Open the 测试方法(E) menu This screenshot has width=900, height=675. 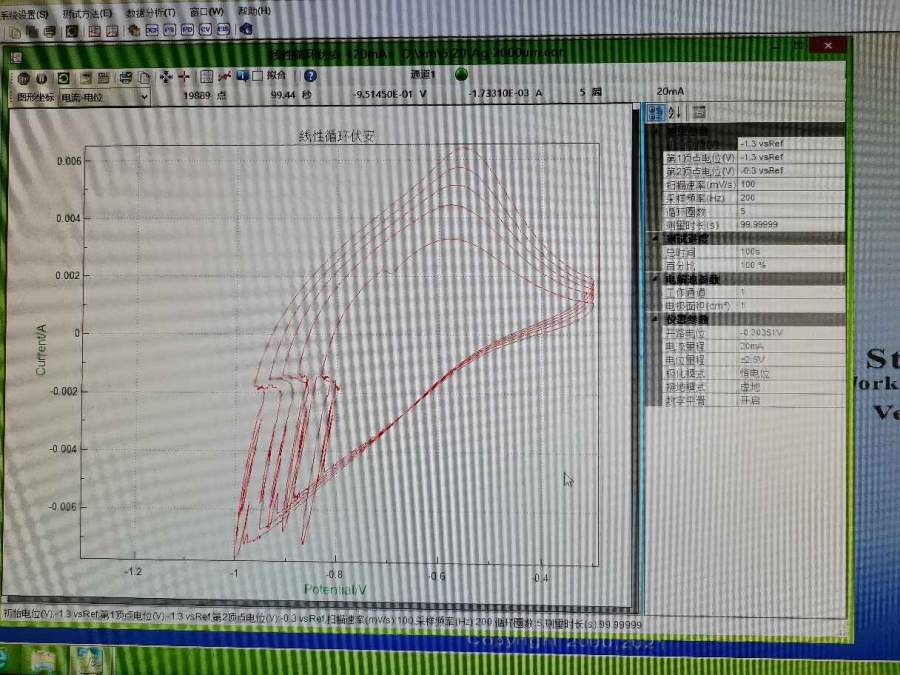coord(87,13)
